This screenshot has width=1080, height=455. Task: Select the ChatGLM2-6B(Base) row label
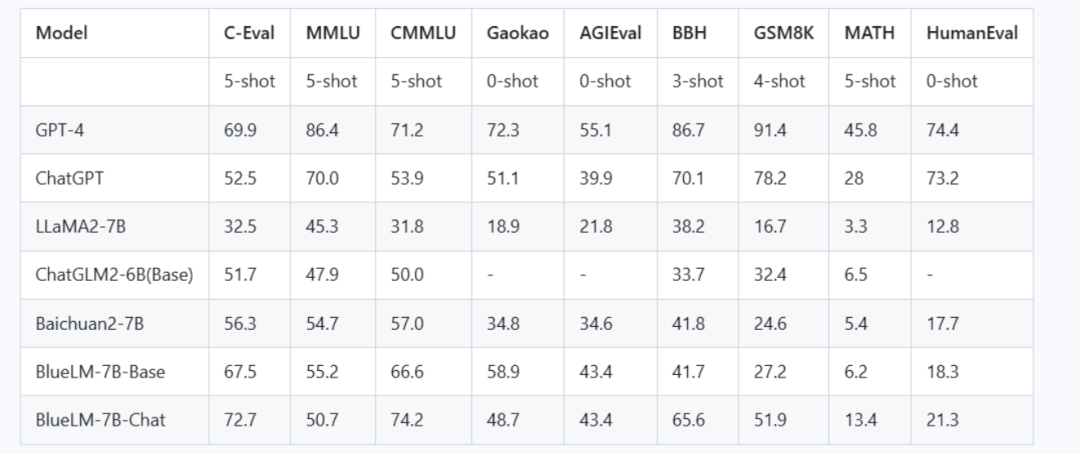point(114,275)
